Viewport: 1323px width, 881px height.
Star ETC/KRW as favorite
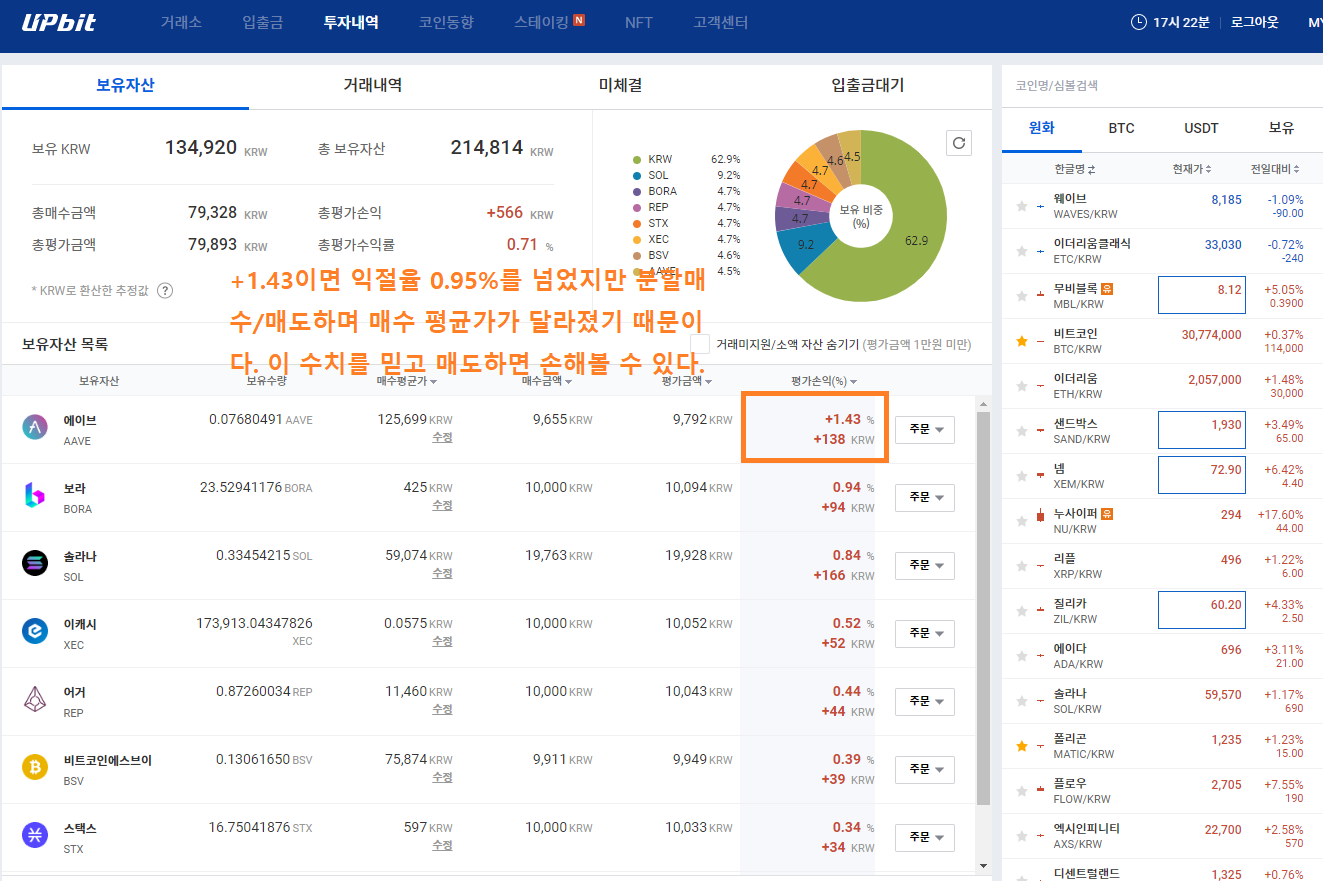pyautogui.click(x=1021, y=251)
